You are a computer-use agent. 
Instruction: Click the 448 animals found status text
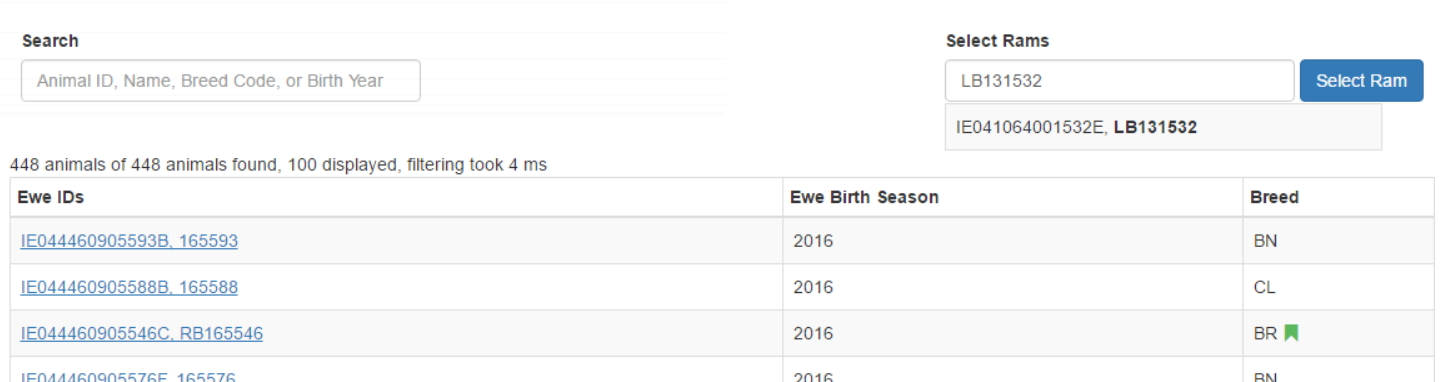(278, 165)
